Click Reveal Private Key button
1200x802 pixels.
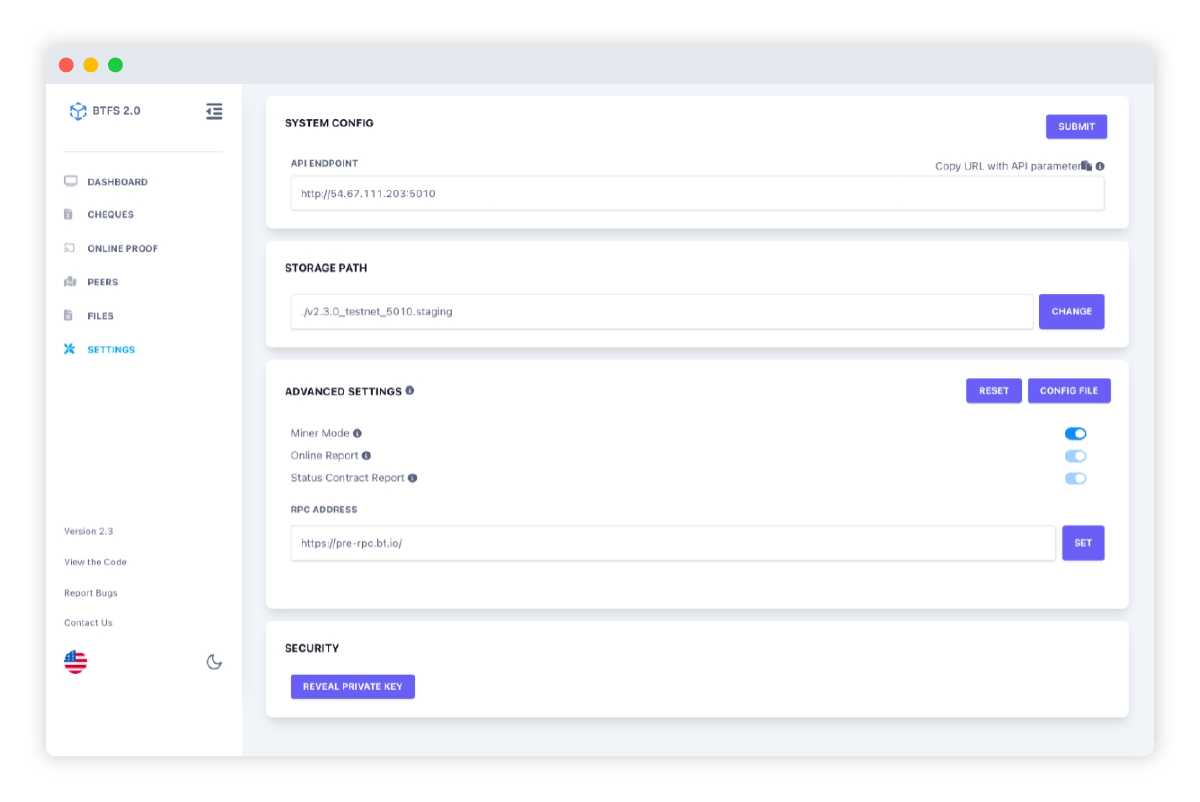pos(353,687)
